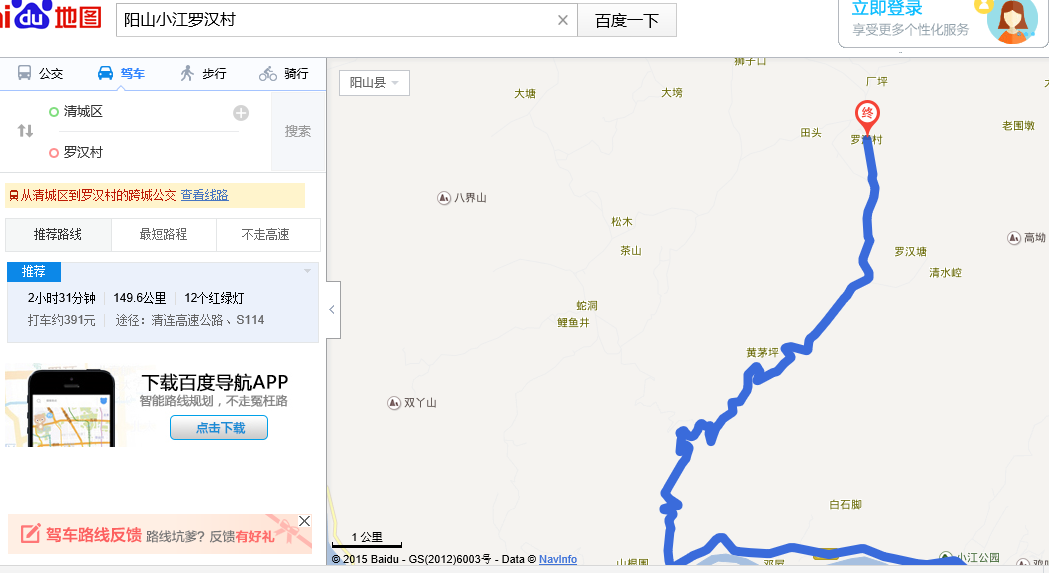Click the 百度一下 search button
1049x573 pixels.
(x=627, y=20)
